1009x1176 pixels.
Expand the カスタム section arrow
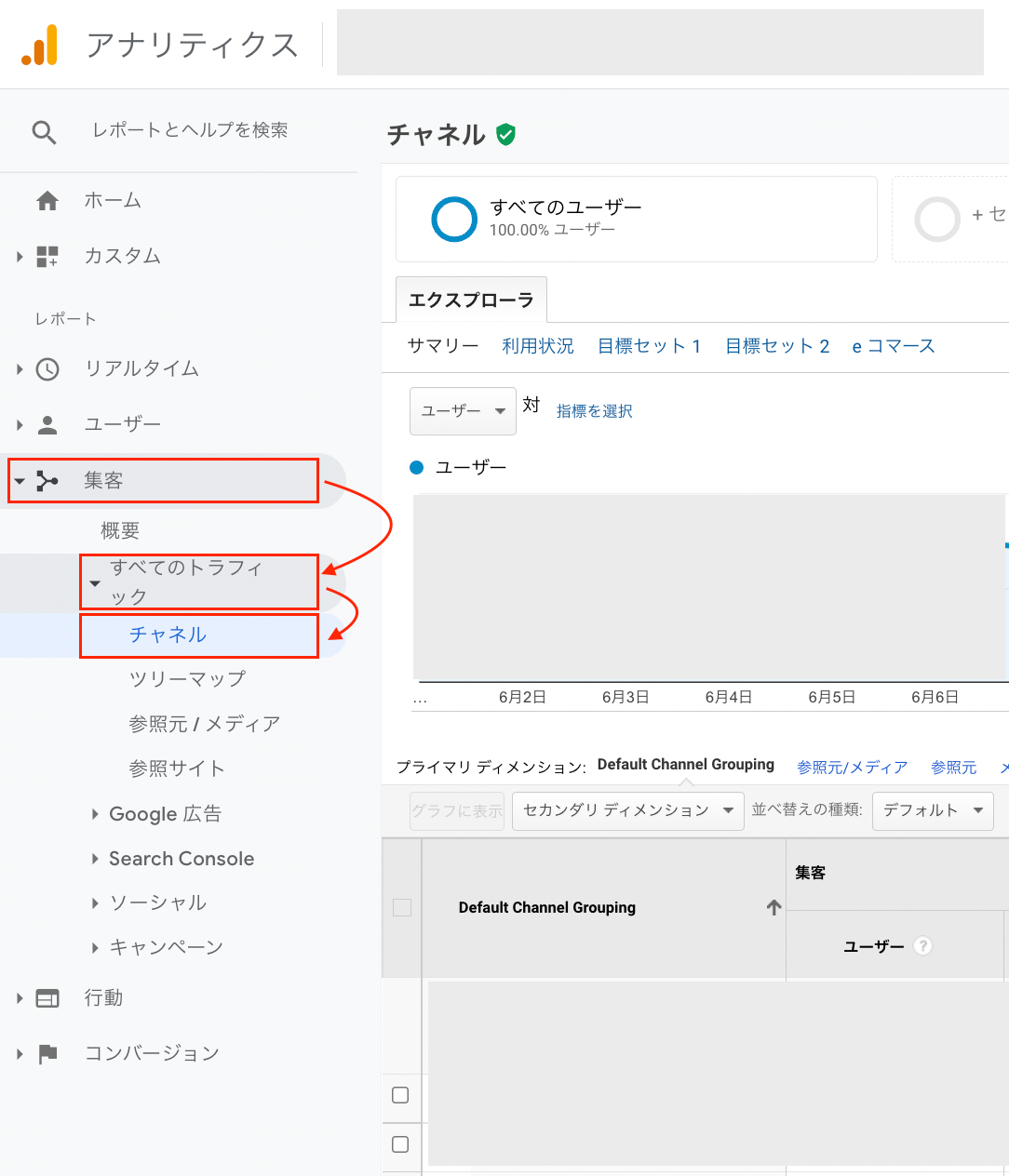coord(20,257)
